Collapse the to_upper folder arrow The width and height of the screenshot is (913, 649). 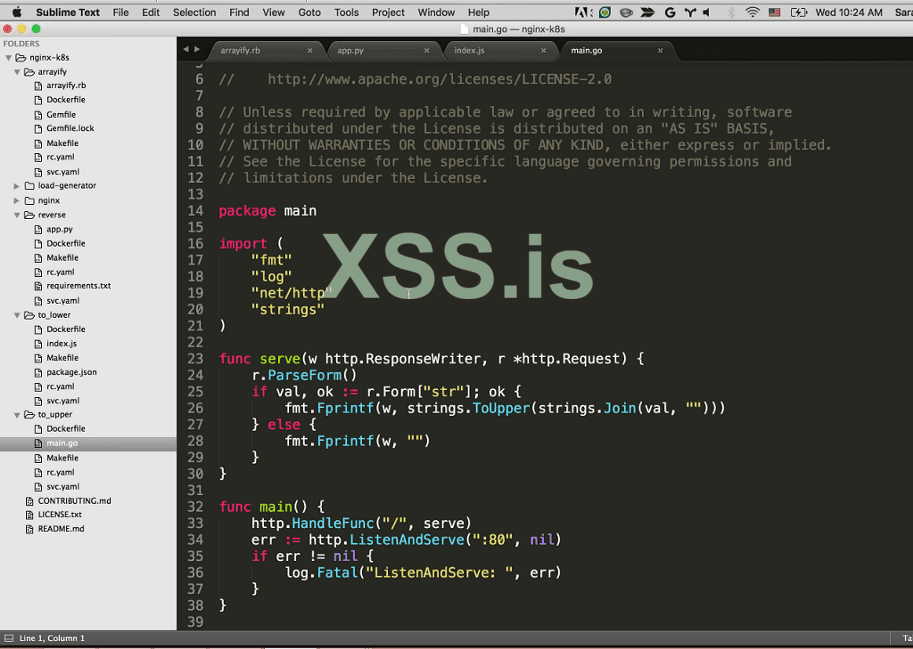point(17,415)
